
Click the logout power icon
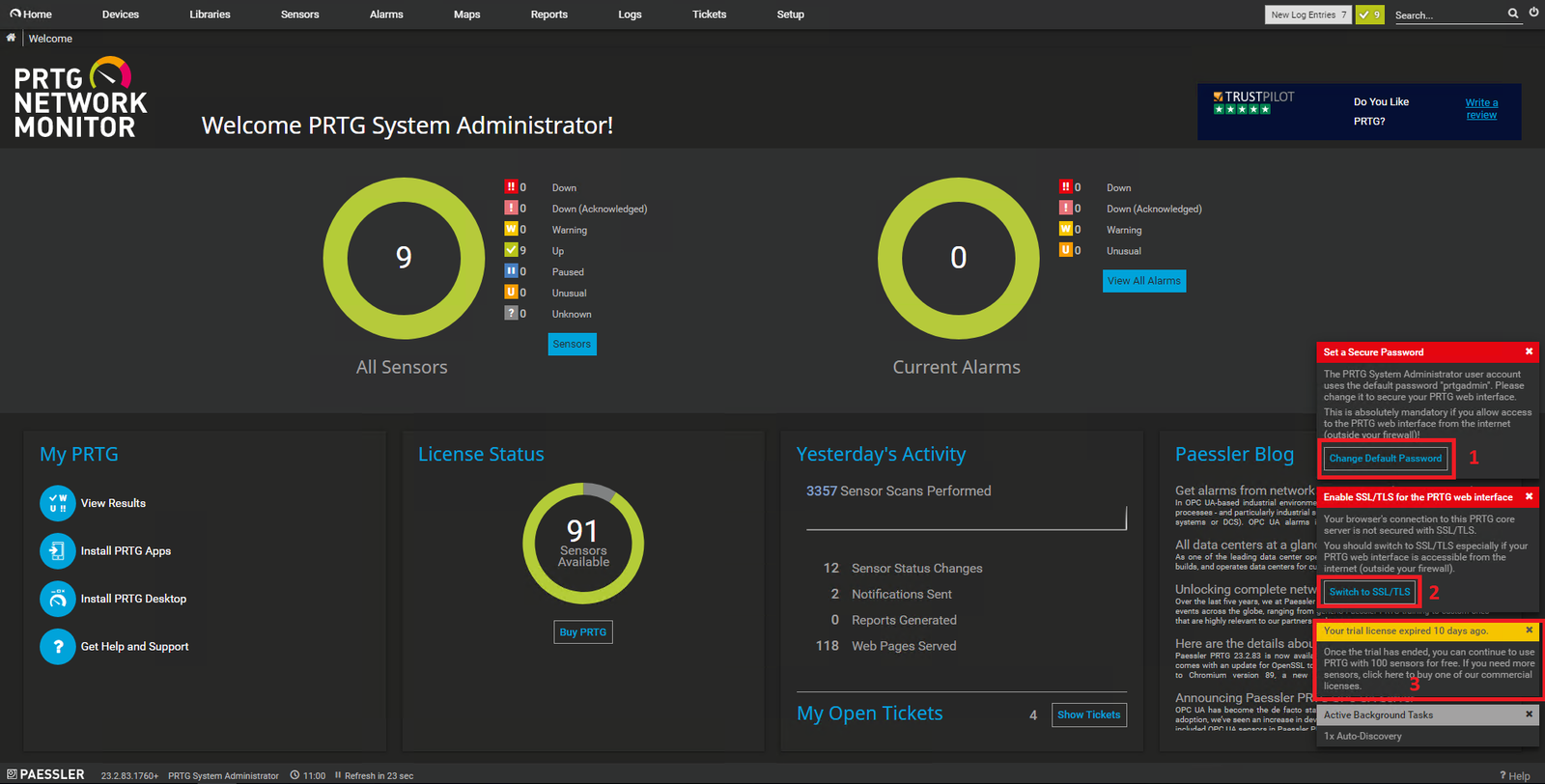point(1533,13)
